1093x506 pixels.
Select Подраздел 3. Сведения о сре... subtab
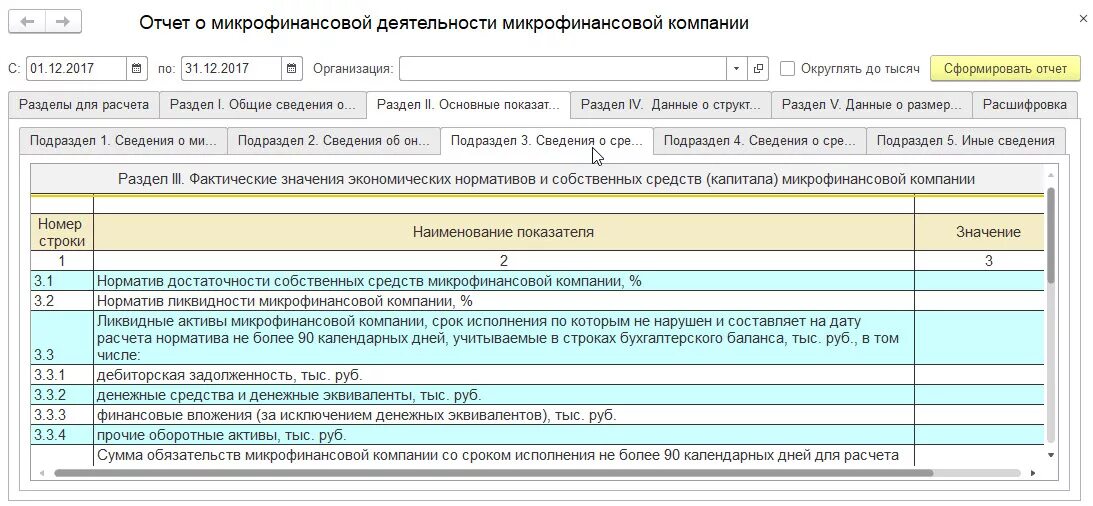click(546, 140)
